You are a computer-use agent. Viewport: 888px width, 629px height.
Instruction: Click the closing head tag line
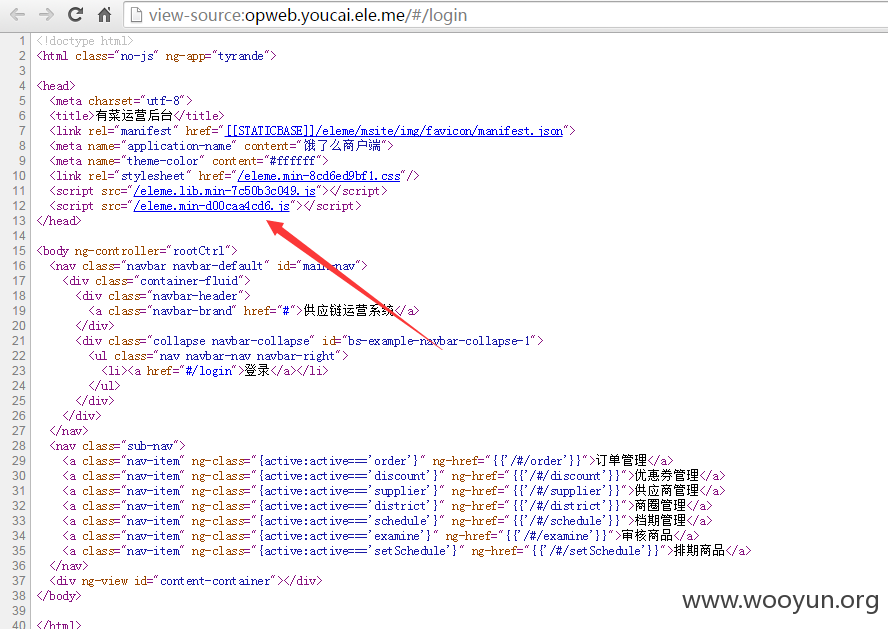[x=59, y=221]
